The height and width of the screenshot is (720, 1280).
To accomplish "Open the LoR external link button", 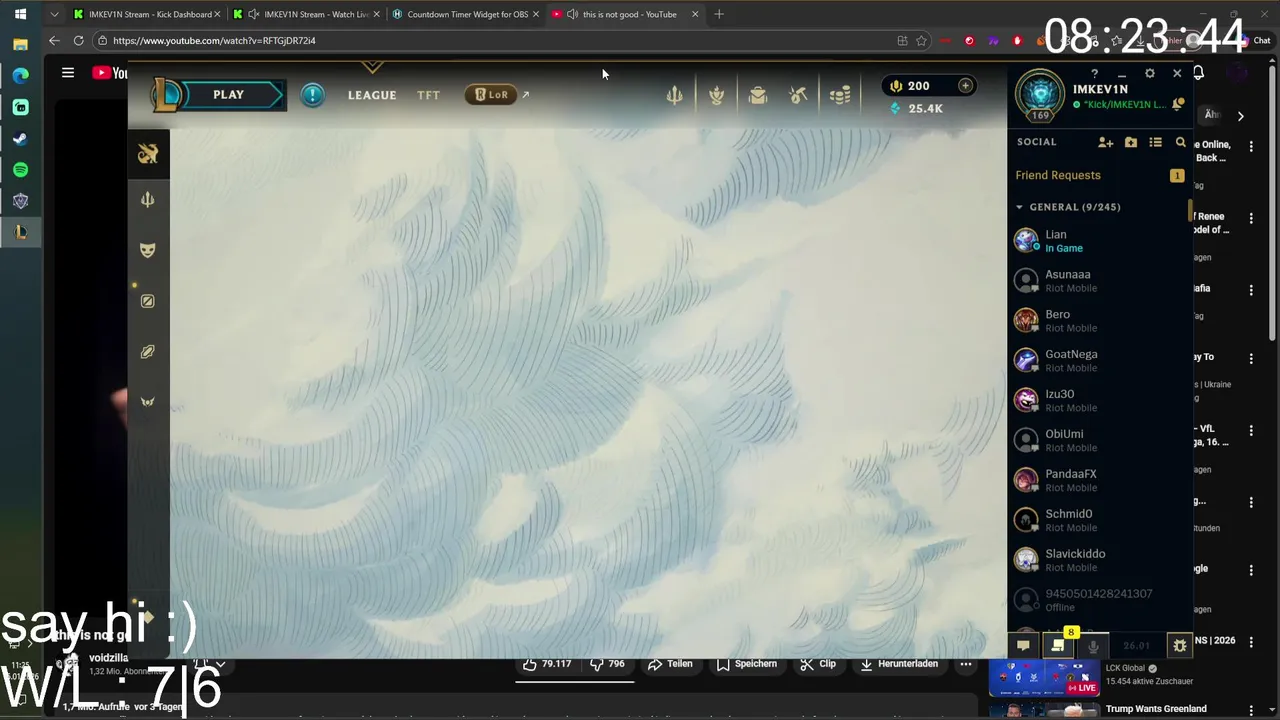I will pos(496,95).
